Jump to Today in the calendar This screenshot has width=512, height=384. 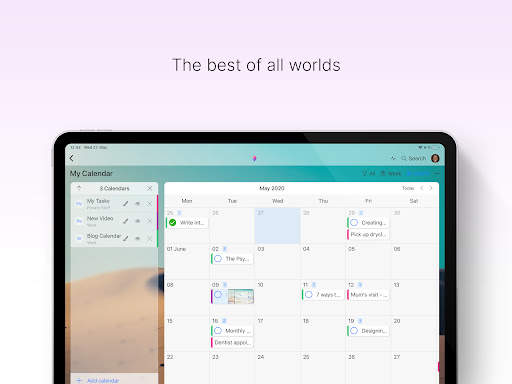(408, 188)
